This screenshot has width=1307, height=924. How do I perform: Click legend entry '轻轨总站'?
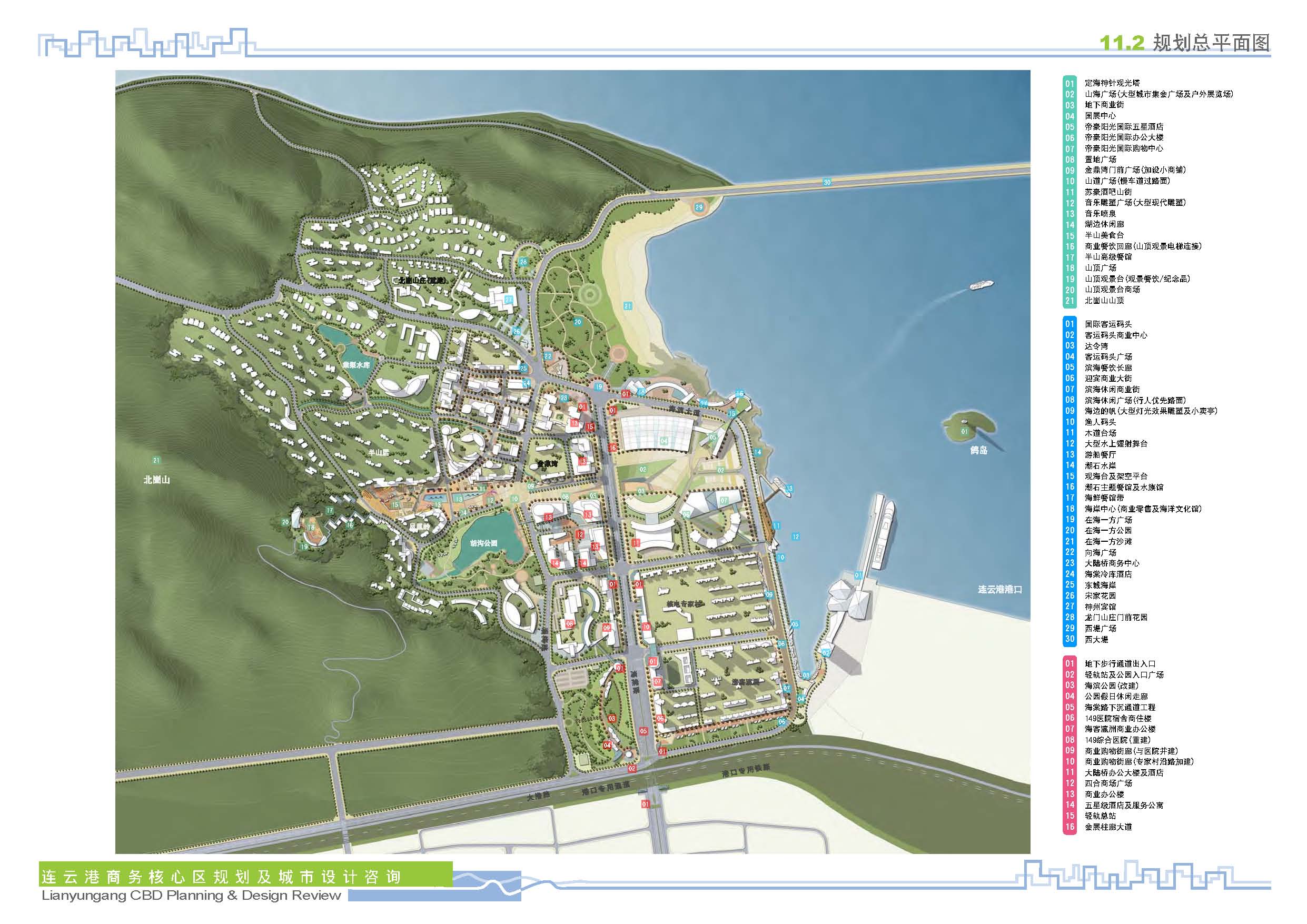(x=1100, y=816)
